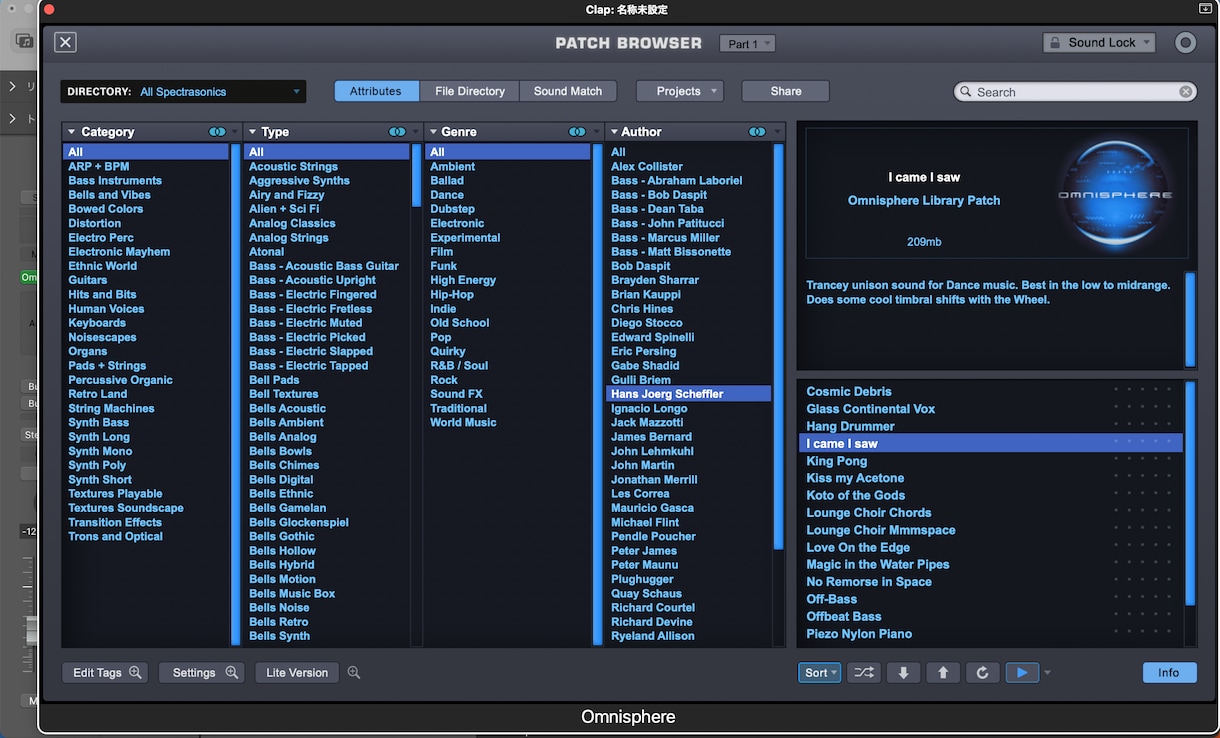The height and width of the screenshot is (738, 1220).
Task: Select Synth Bass category
Action: coord(98,423)
